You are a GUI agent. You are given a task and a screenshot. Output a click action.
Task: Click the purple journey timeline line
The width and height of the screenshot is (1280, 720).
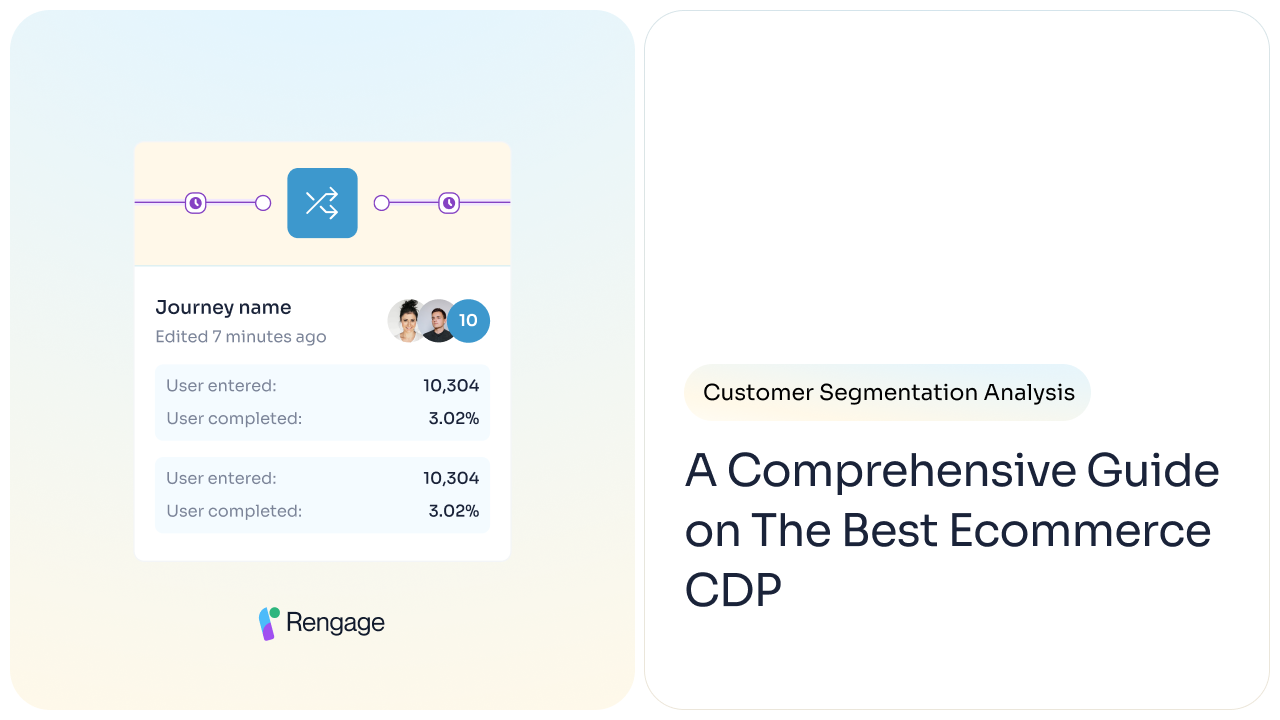(228, 203)
